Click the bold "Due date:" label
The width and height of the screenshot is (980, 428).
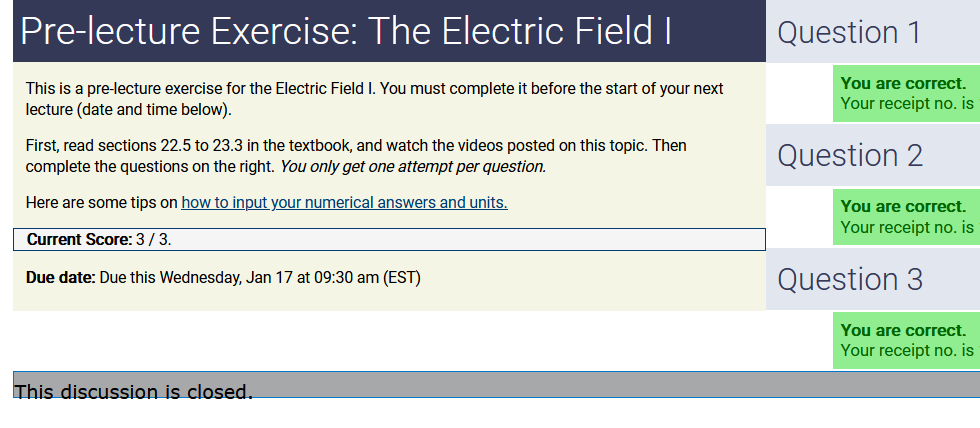coord(60,277)
